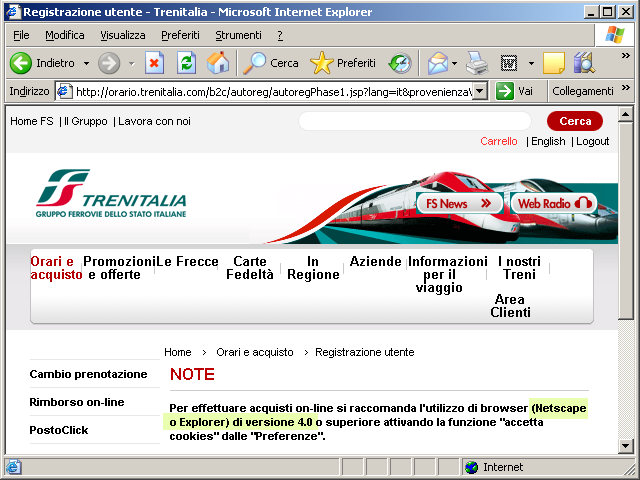640x480 pixels.
Task: Click the Refresh page icon
Action: tap(186, 63)
